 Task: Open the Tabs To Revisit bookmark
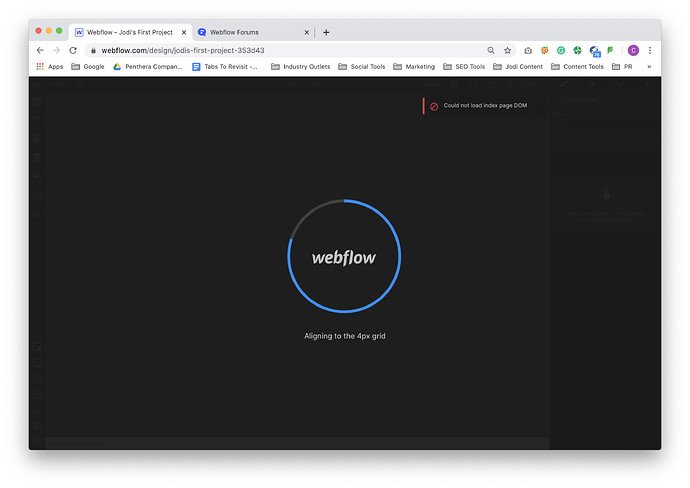tap(225, 66)
